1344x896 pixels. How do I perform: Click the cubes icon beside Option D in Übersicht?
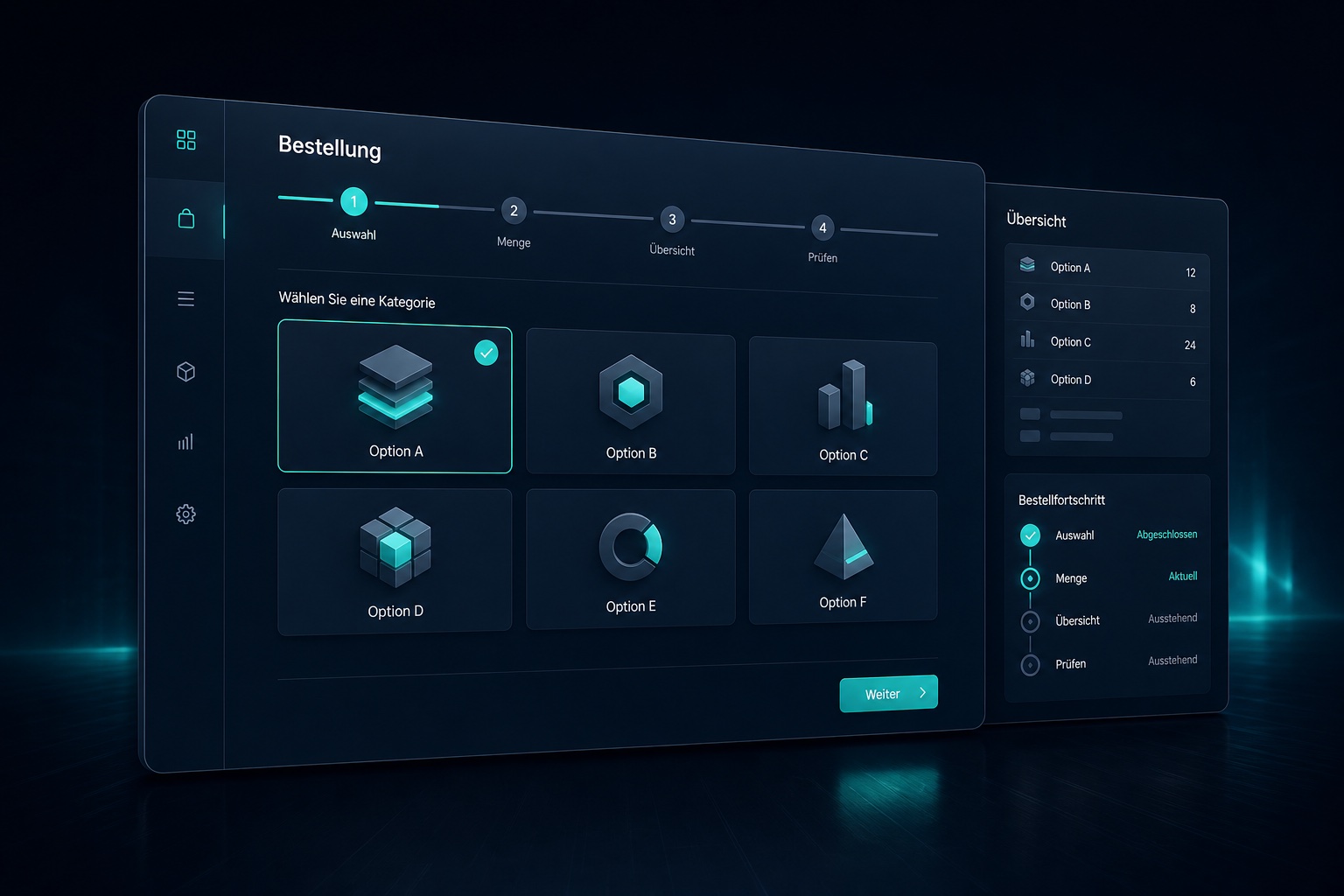click(x=1027, y=377)
